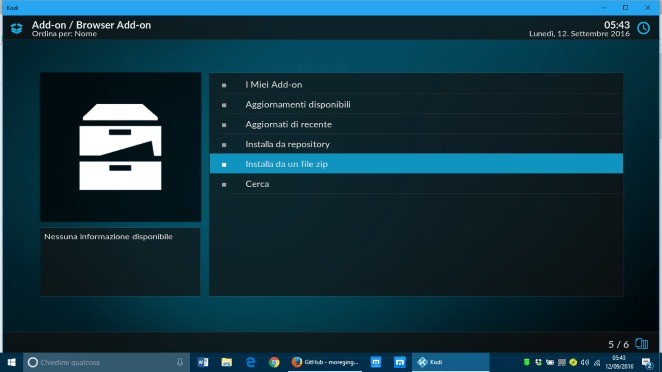Viewport: 662px width, 372px height.
Task: Click the Cortana microphone icon
Action: (180, 362)
